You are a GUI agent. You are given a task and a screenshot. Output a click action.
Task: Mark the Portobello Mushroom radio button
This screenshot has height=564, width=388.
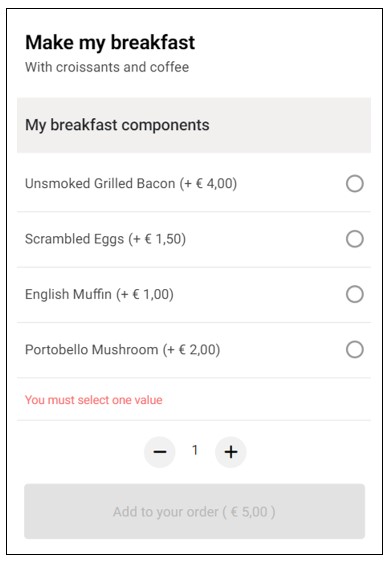tap(355, 350)
